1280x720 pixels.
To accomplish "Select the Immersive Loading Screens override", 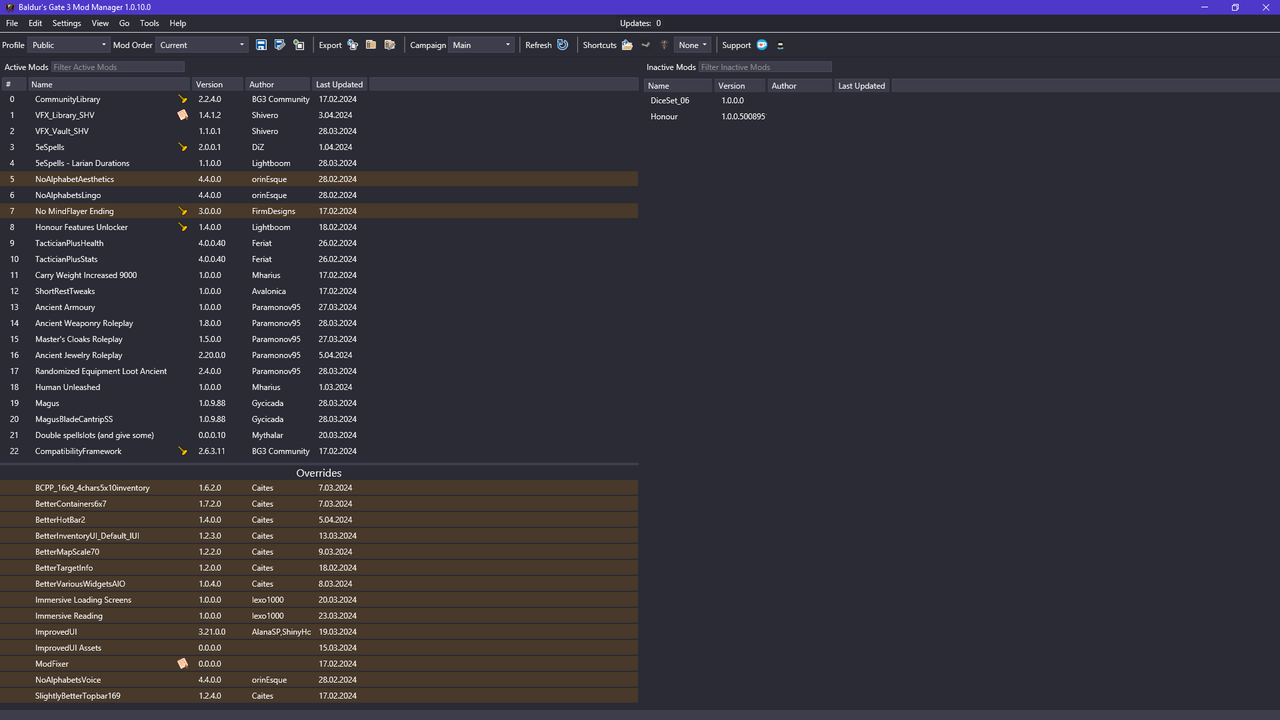I will point(319,600).
